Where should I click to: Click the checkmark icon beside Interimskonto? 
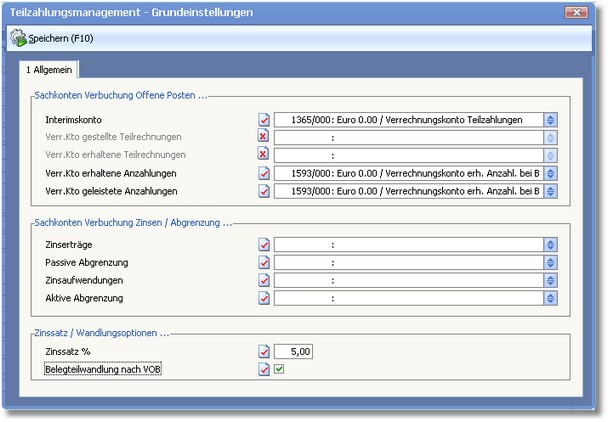click(x=264, y=119)
